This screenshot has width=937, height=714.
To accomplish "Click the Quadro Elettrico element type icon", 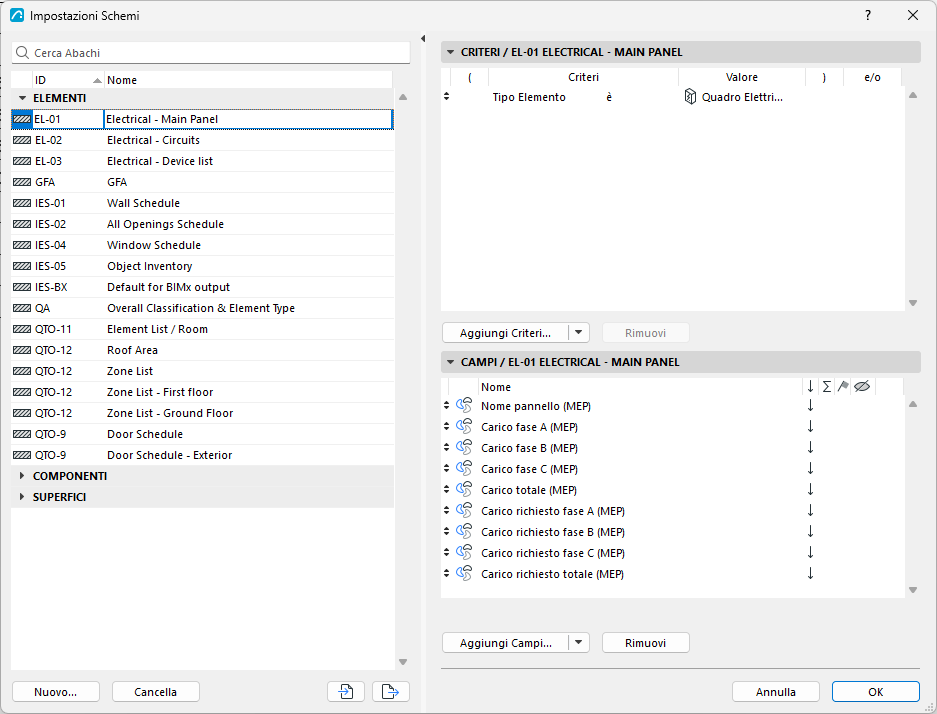I will point(690,97).
